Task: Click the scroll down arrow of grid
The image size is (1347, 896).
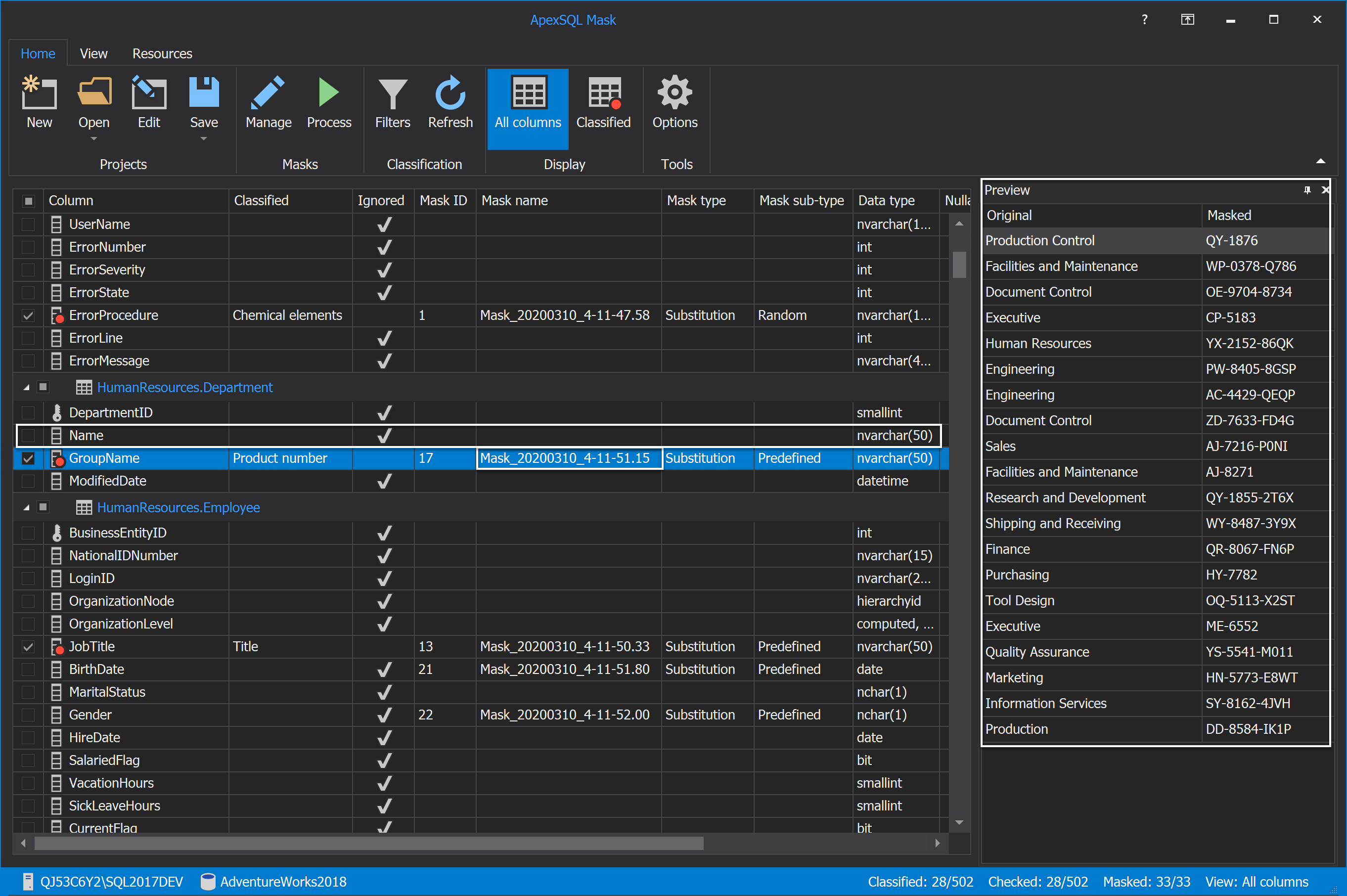Action: pos(959,822)
